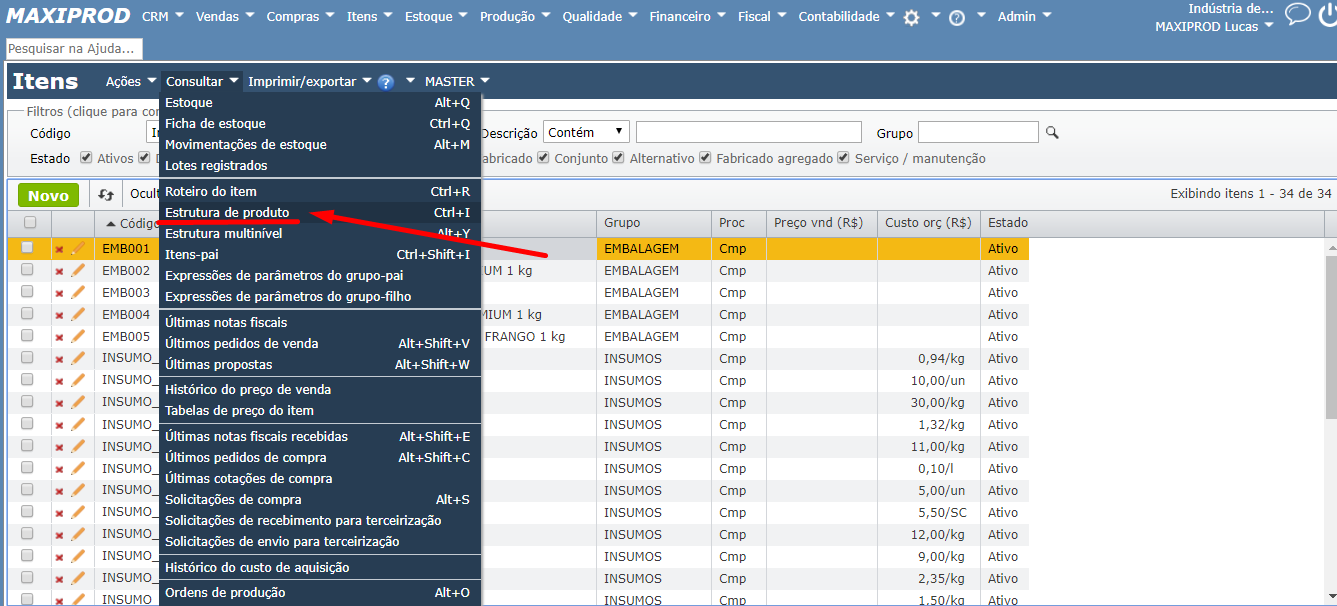Image resolution: width=1337 pixels, height=606 pixels.
Task: Open the settings gear icon in top bar
Action: click(911, 18)
